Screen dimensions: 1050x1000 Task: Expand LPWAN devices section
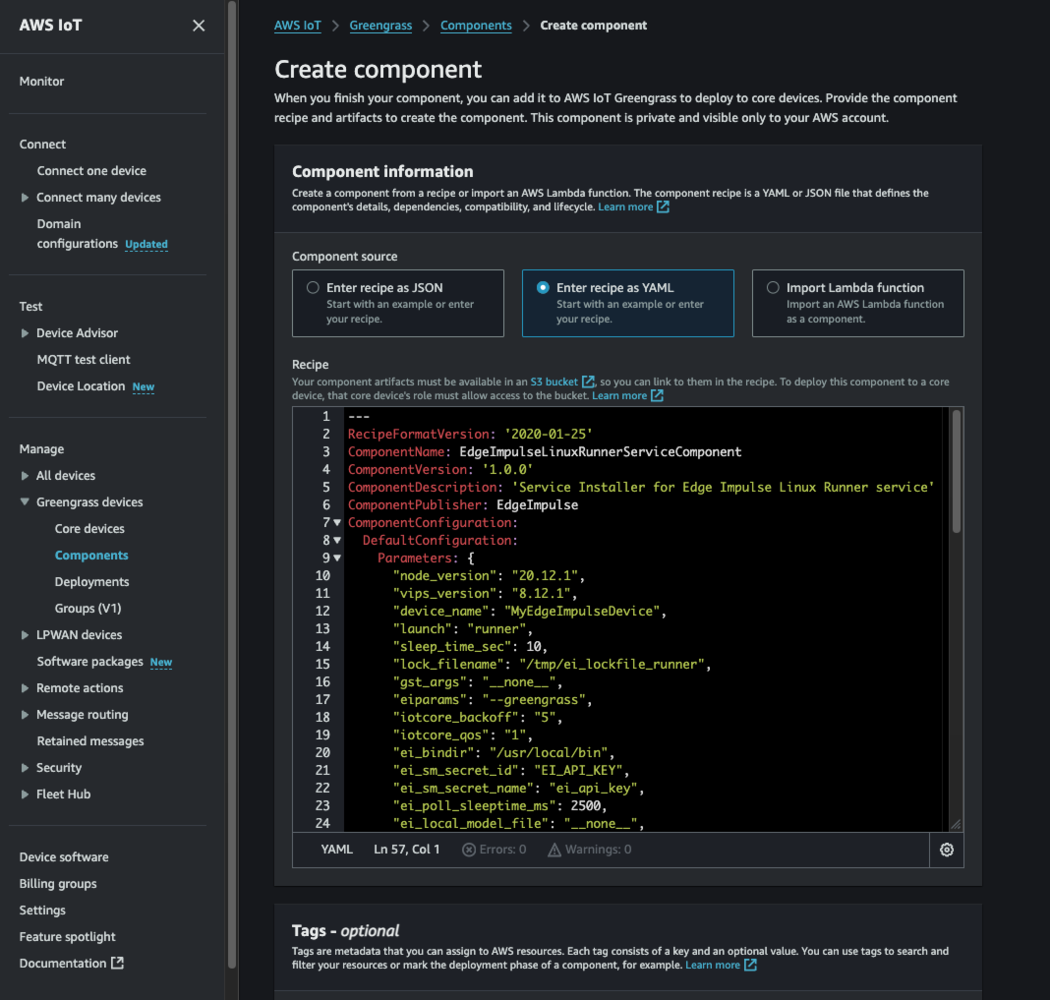click(25, 635)
